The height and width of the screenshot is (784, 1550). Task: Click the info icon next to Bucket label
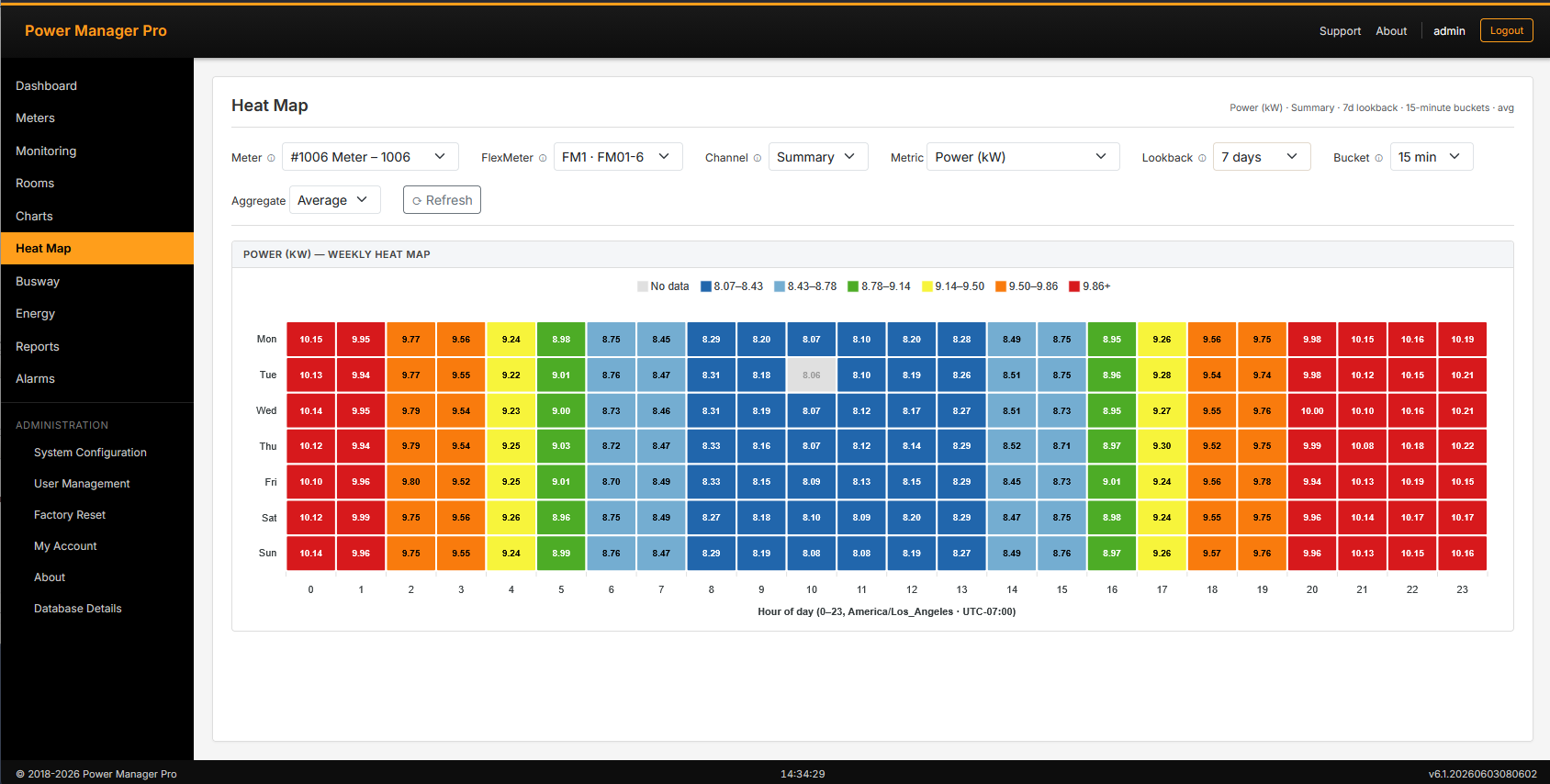pyautogui.click(x=1378, y=158)
